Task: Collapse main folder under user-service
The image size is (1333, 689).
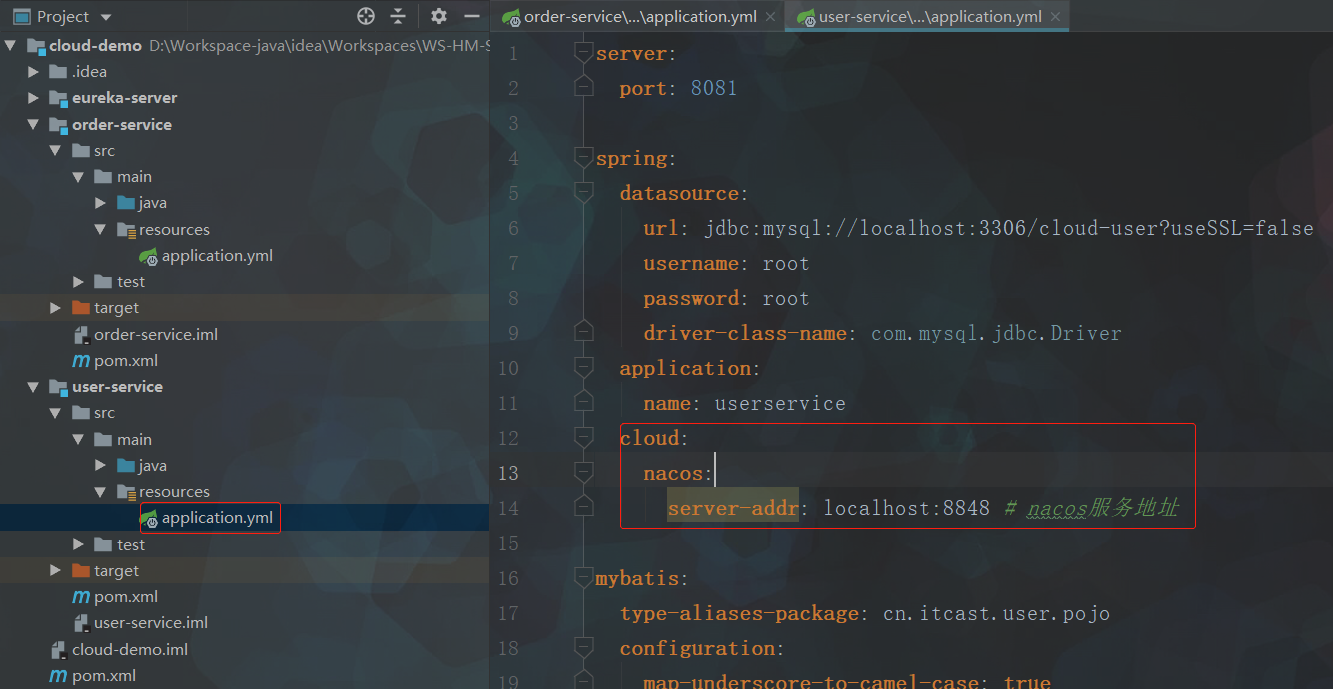Action: pos(78,440)
